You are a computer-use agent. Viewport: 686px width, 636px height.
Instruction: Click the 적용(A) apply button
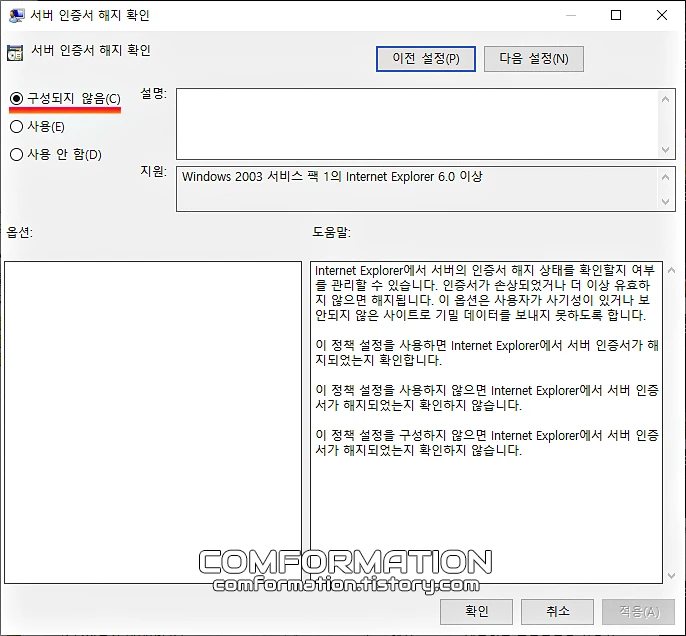point(639,611)
